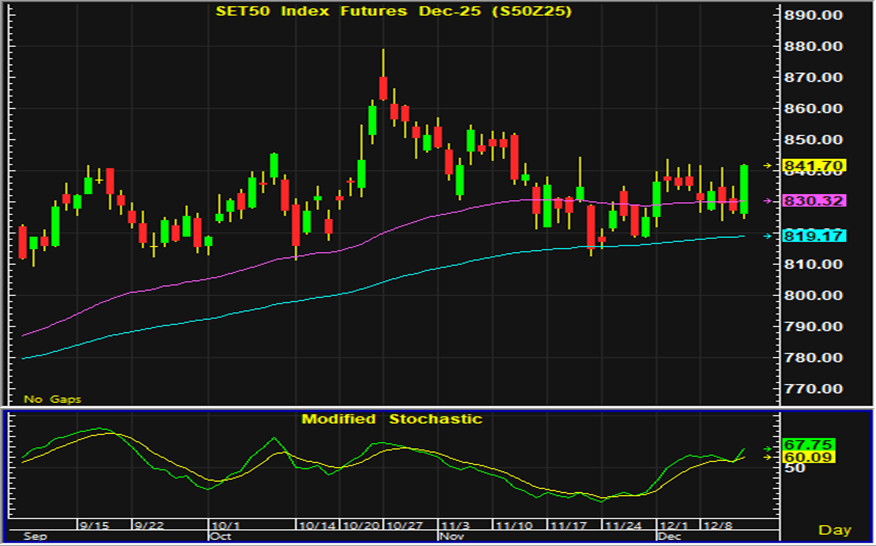Screen dimensions: 876x546
Task: Select the 9/15 date on the time axis
Action: coord(95,524)
